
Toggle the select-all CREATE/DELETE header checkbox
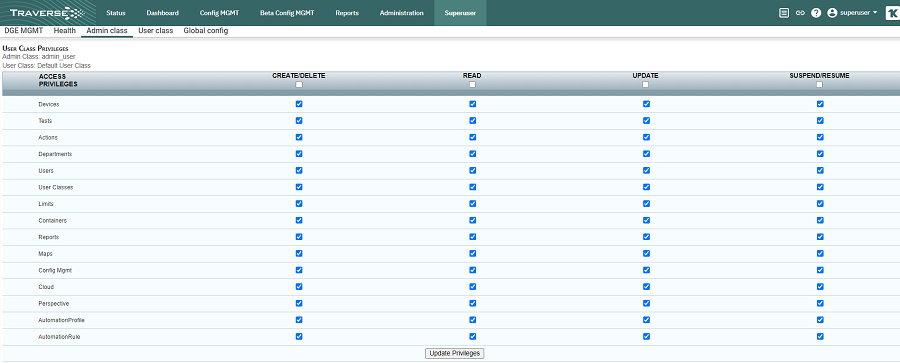(299, 84)
